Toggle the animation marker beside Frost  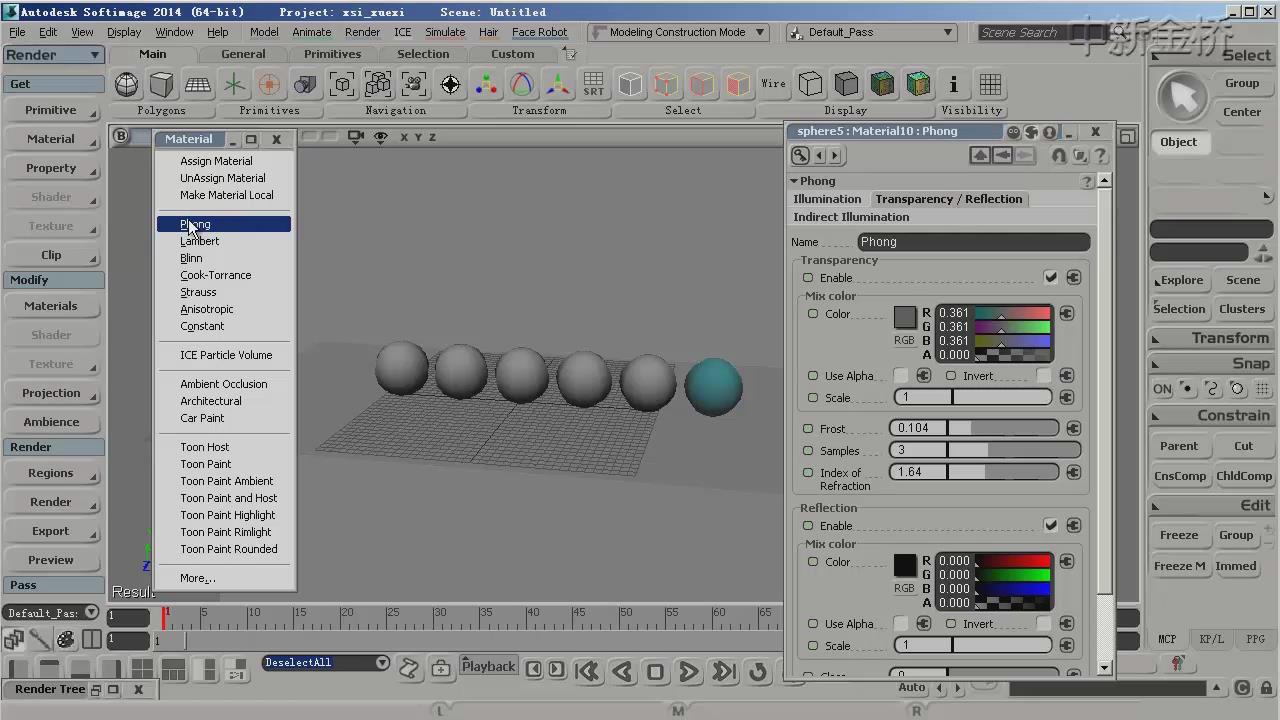pos(808,429)
